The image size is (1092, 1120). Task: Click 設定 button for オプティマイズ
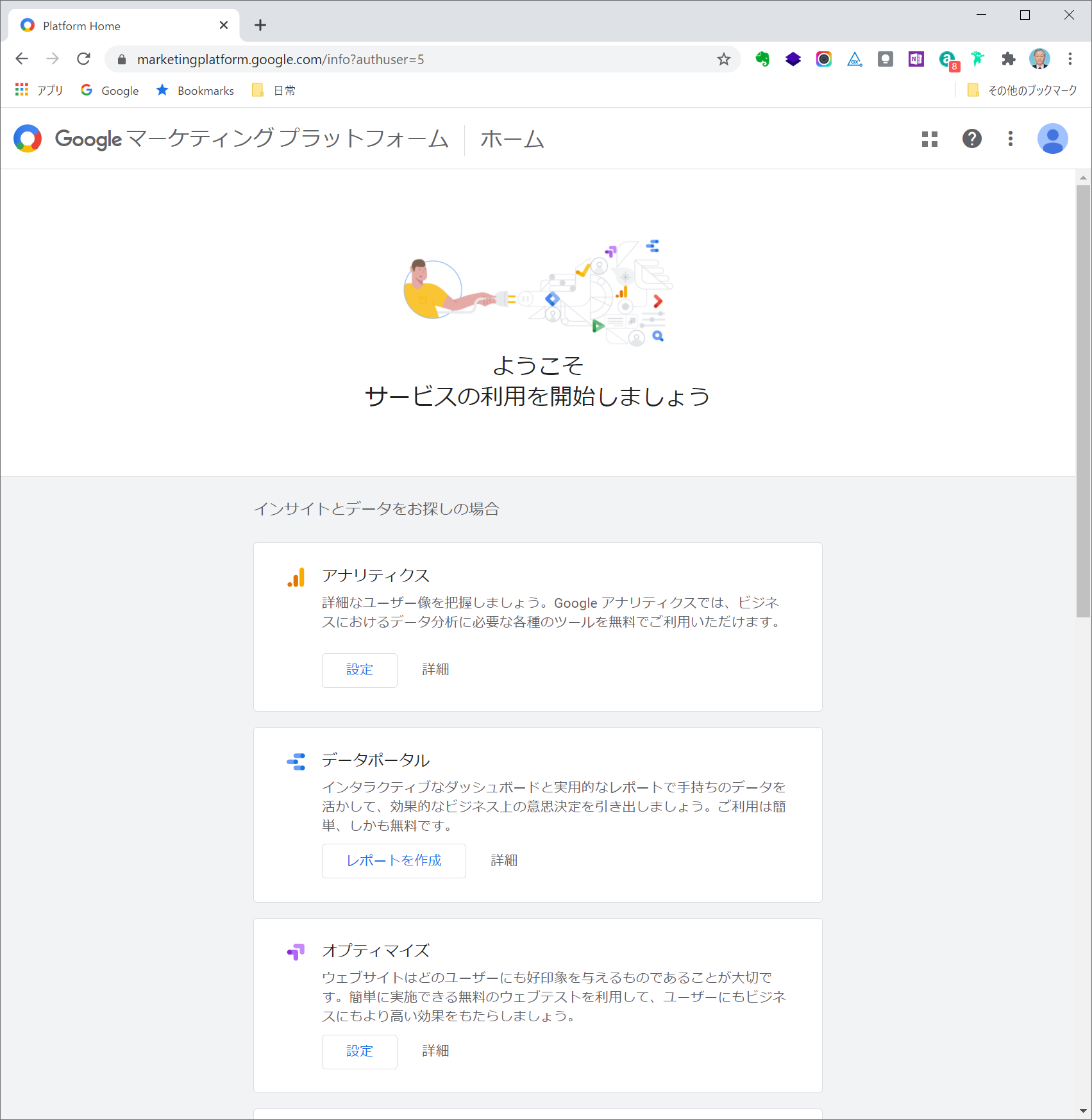point(360,1051)
